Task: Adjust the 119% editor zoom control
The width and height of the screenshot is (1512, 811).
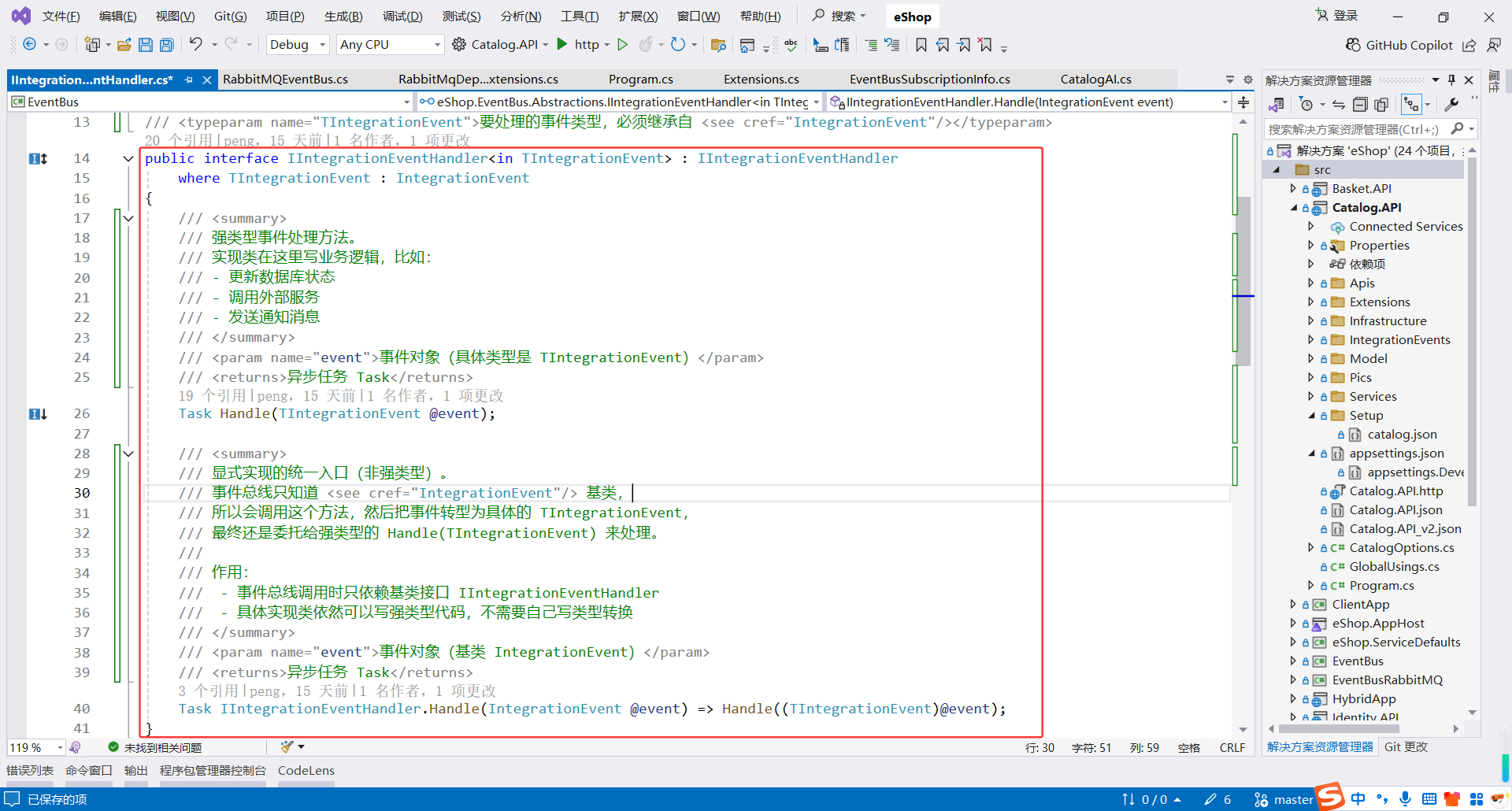Action: pos(35,746)
